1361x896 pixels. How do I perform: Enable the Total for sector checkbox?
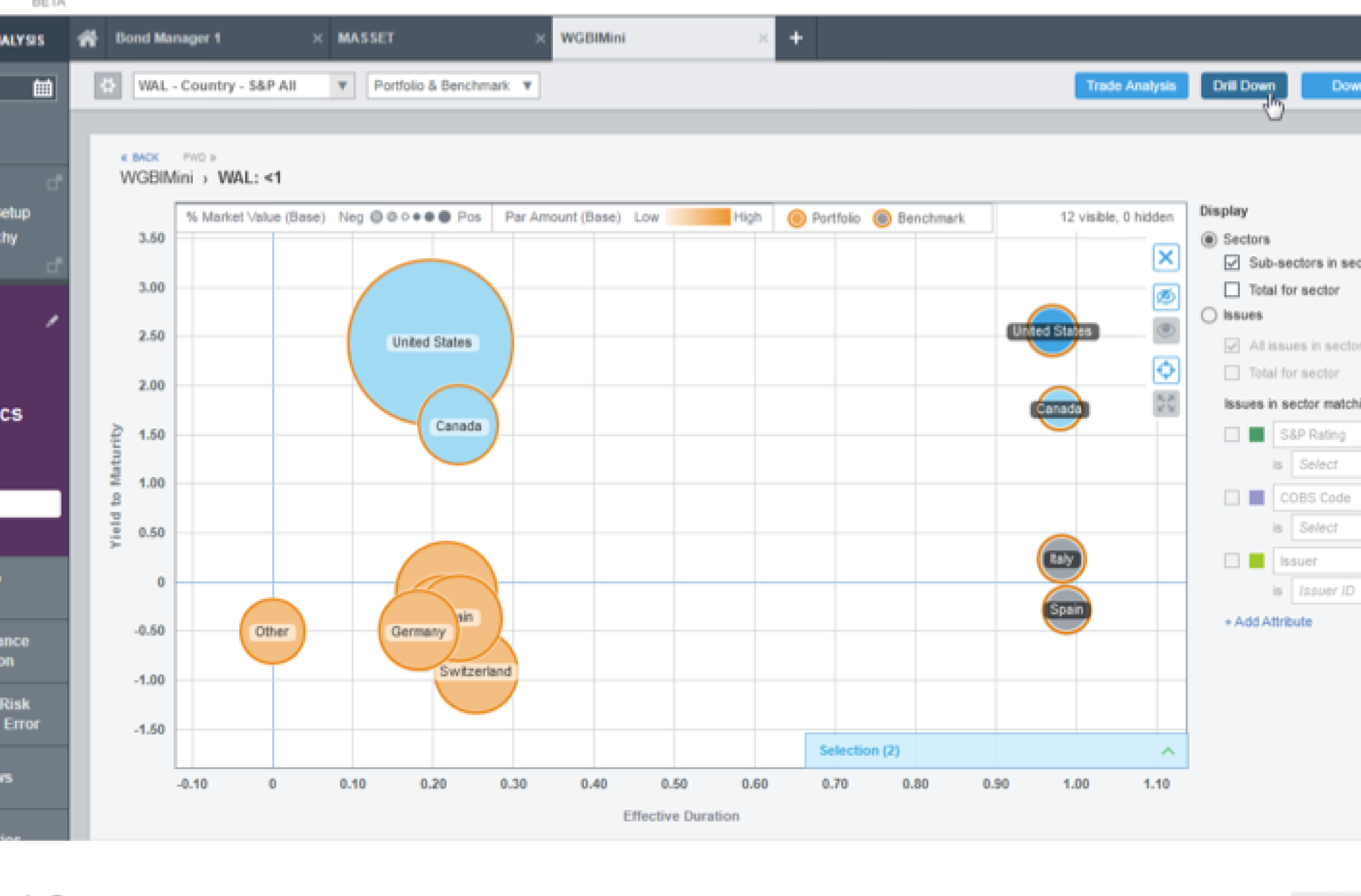coord(1232,290)
